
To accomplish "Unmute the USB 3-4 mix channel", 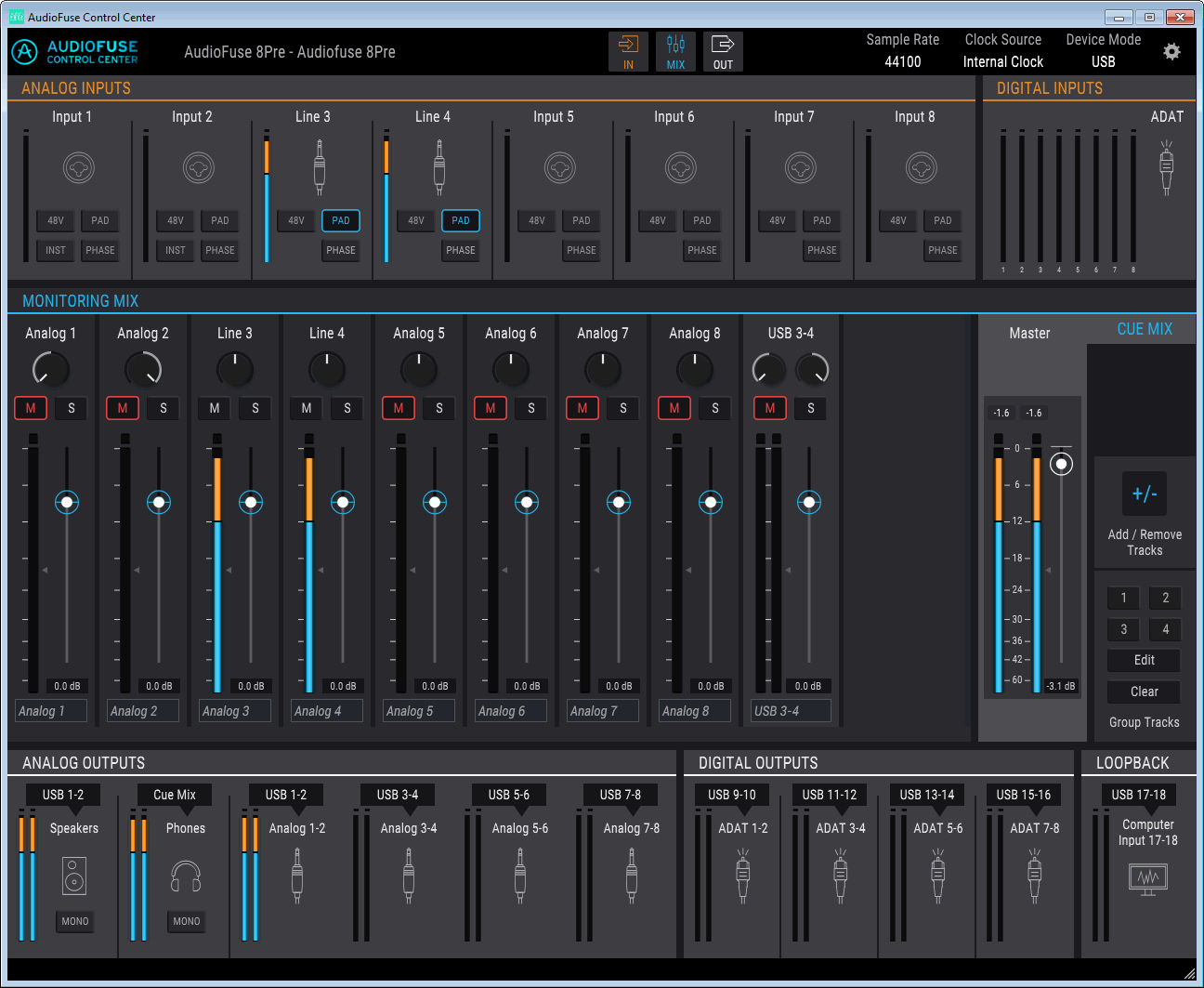I will click(770, 408).
